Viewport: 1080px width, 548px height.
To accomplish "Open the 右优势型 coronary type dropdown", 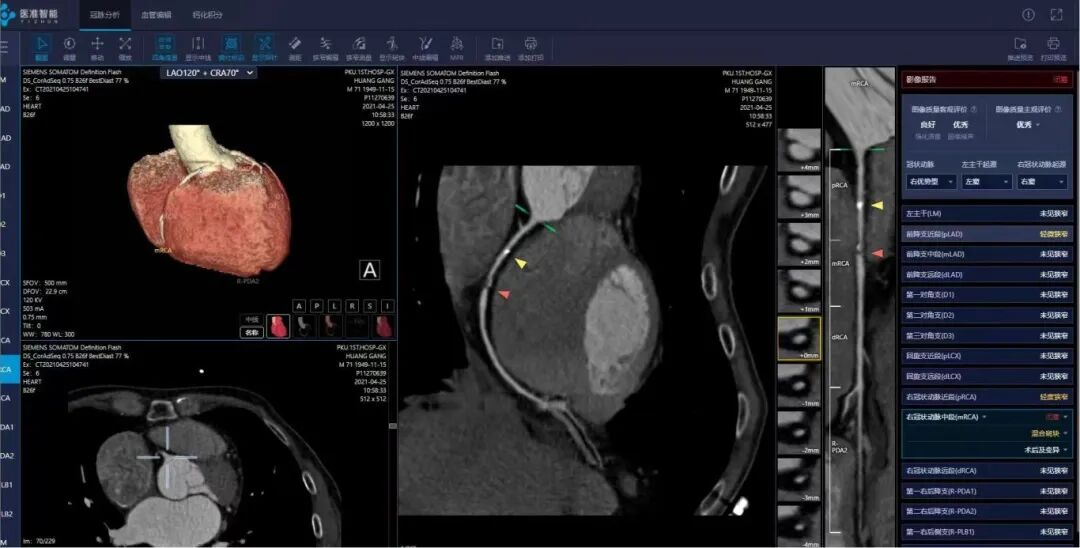I will [x=931, y=182].
